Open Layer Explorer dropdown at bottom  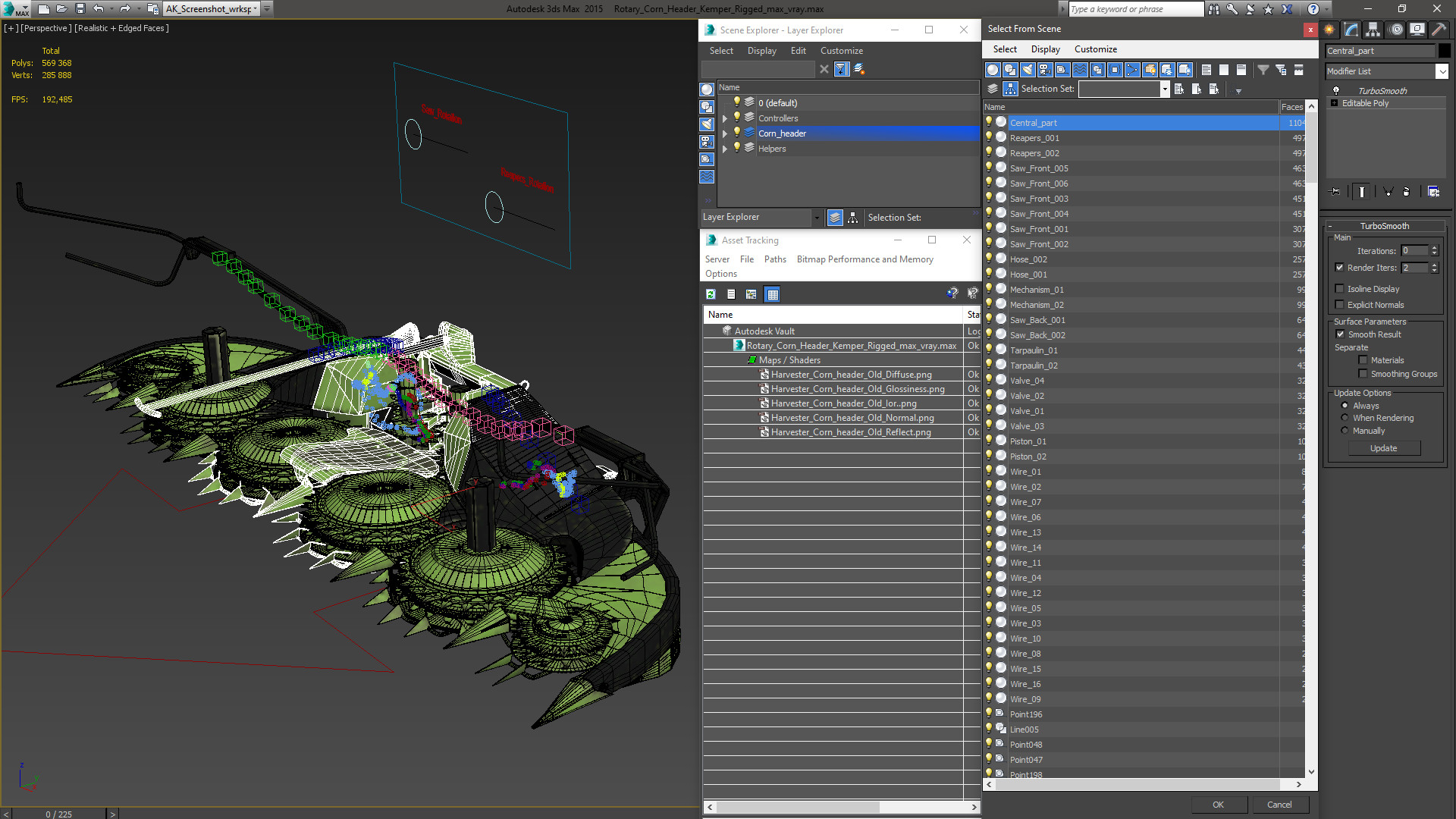[x=817, y=218]
